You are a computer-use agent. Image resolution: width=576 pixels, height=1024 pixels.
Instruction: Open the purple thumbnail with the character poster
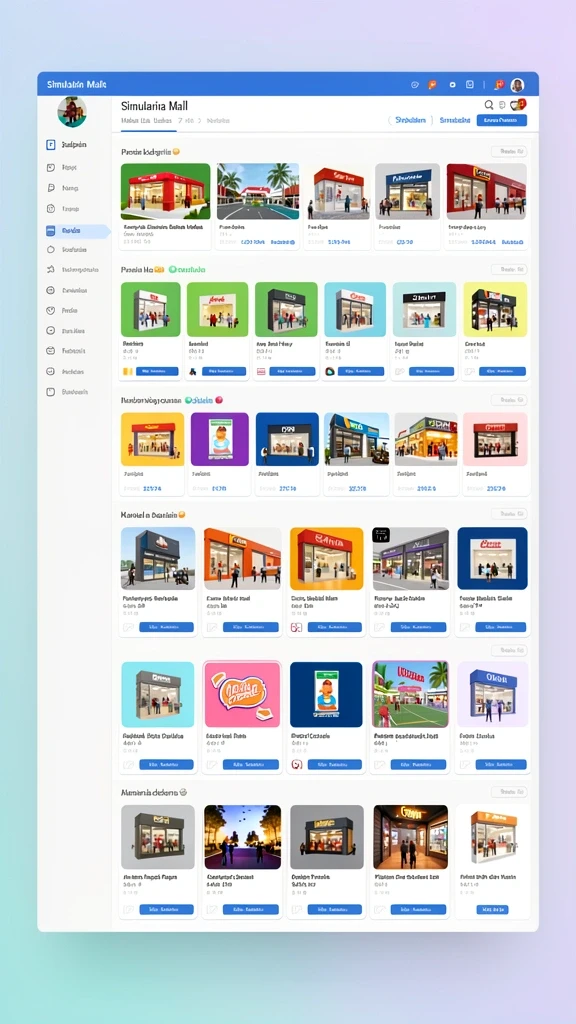219,439
